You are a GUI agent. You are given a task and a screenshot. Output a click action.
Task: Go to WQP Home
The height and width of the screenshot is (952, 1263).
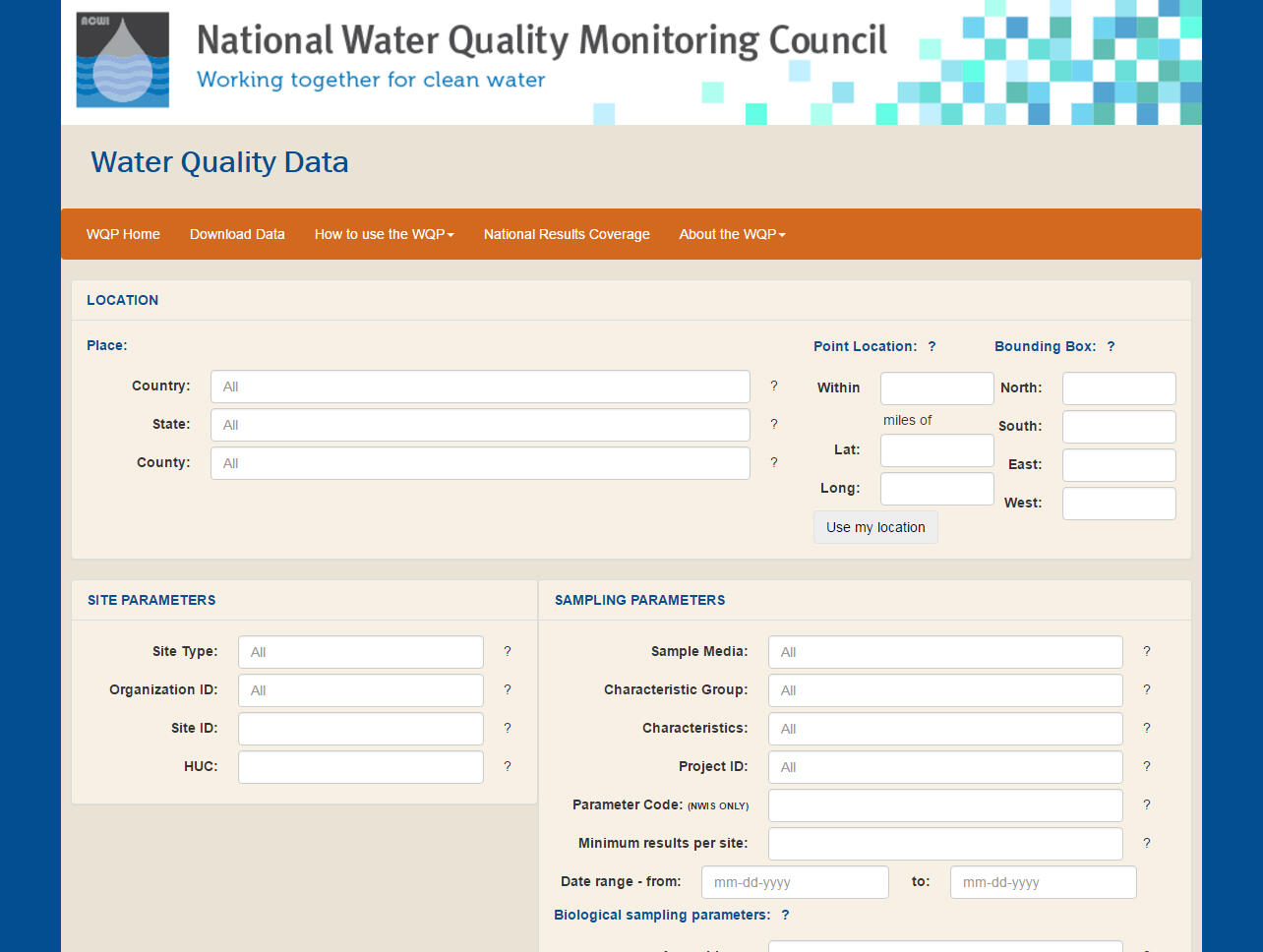[123, 234]
